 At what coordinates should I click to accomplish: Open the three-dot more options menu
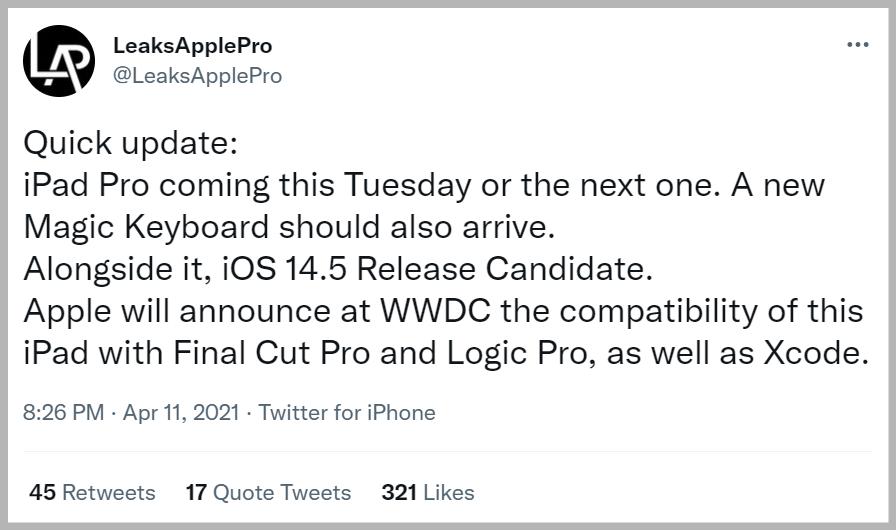point(857,45)
